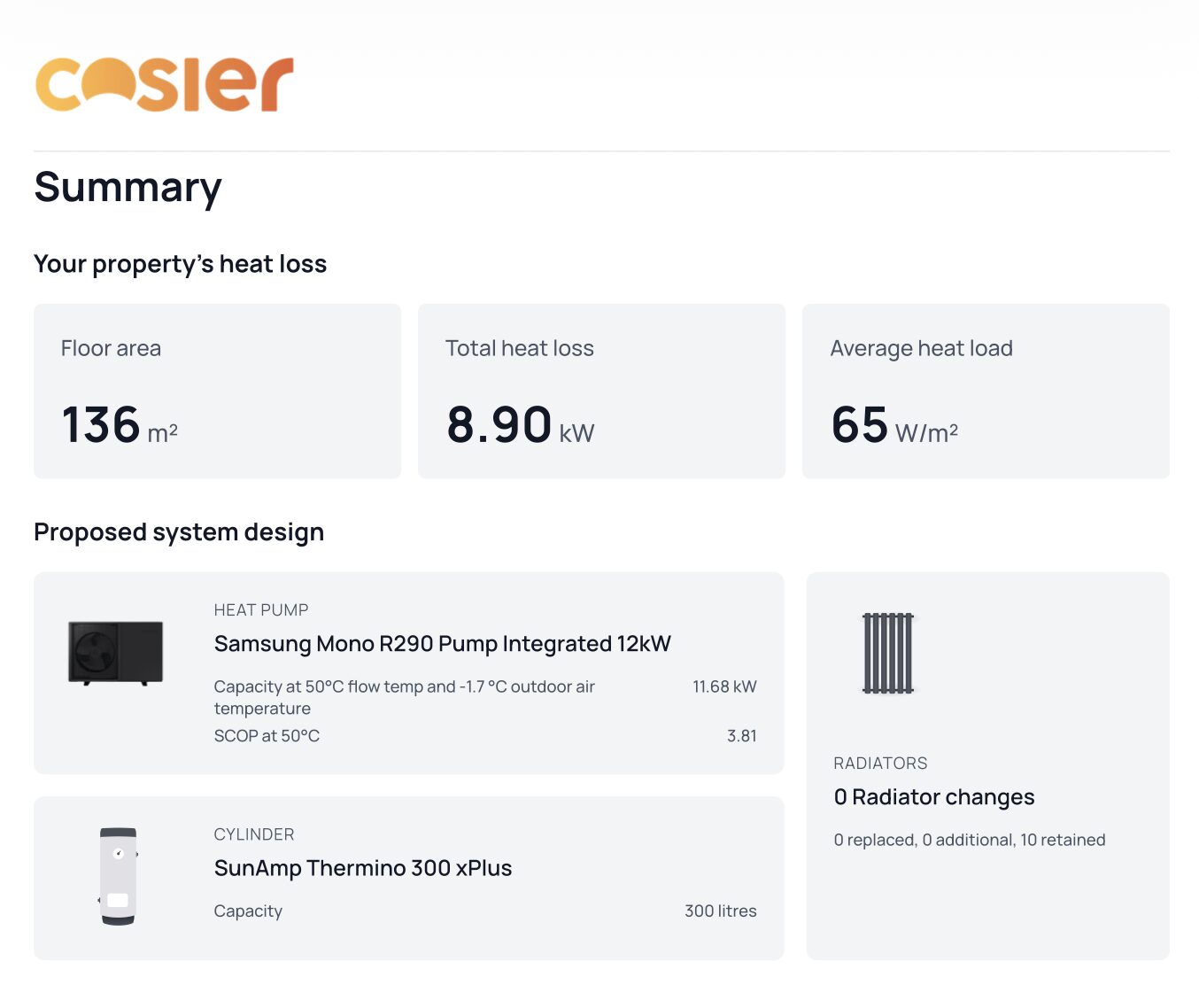
Task: Click the 0 Radiator changes title
Action: tap(933, 797)
